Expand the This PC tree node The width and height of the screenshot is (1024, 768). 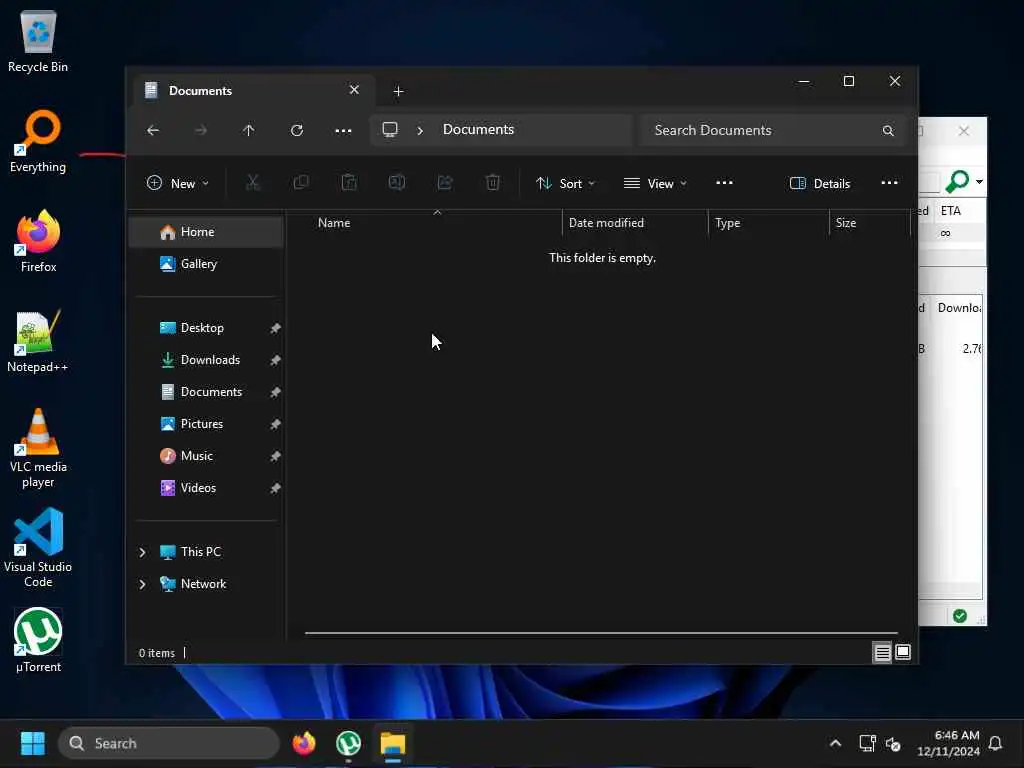pyautogui.click(x=142, y=552)
